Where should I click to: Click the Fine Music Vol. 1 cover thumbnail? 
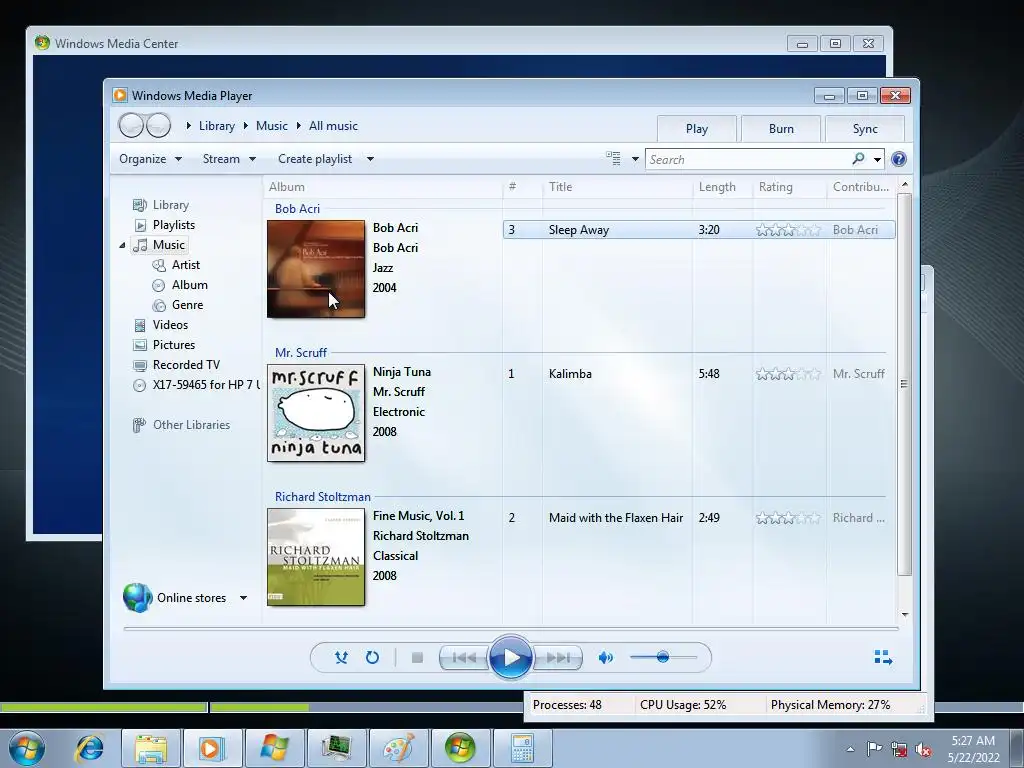316,557
